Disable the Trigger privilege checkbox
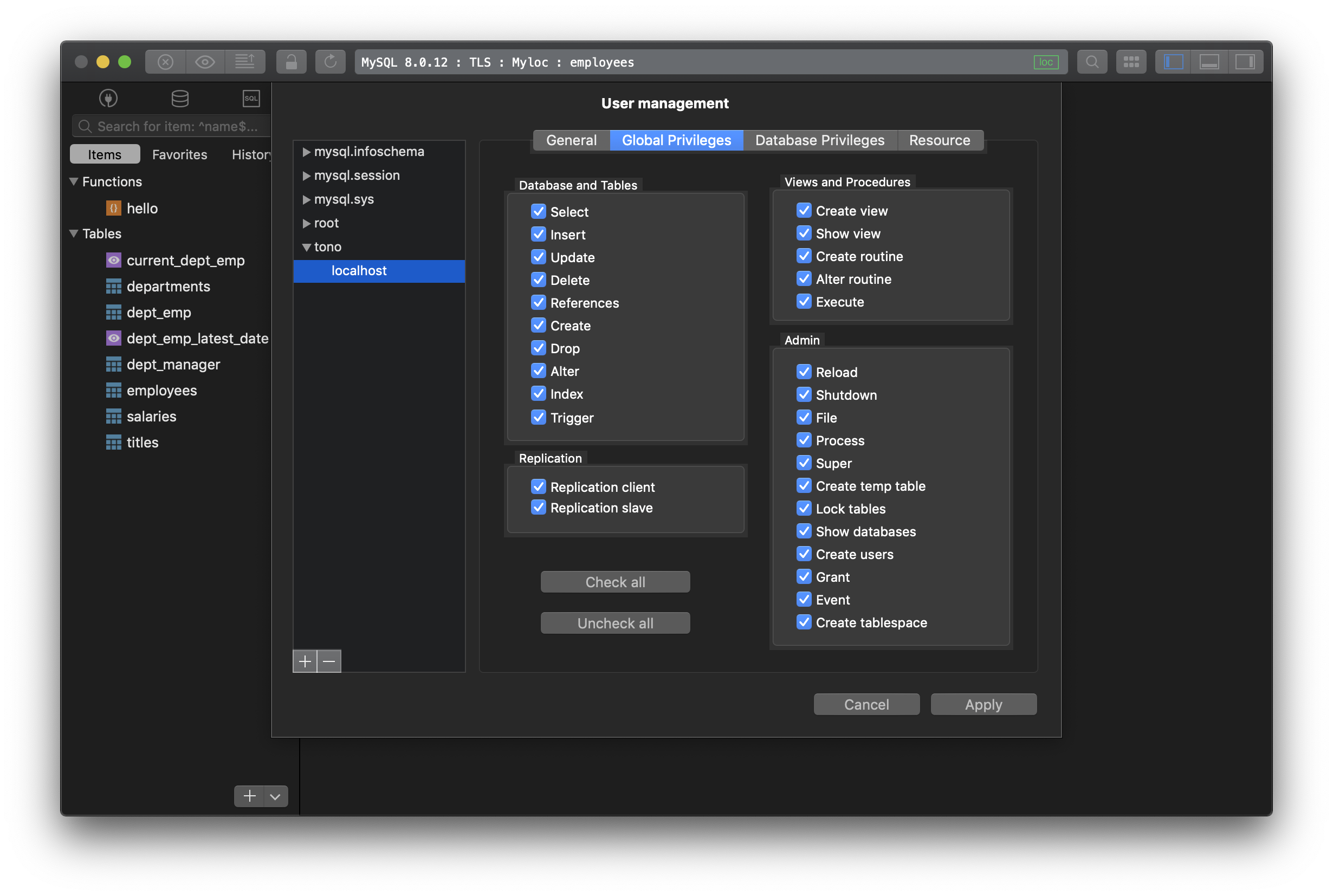The image size is (1333, 896). 538,417
